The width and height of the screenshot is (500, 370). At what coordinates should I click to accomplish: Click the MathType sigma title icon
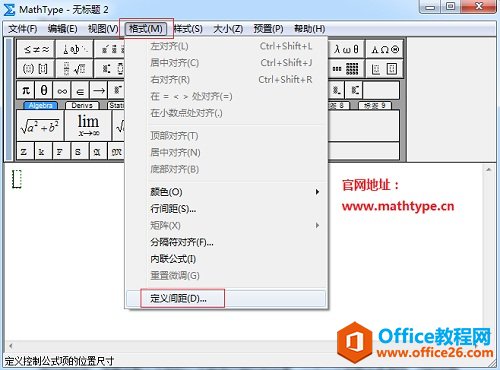pos(9,9)
